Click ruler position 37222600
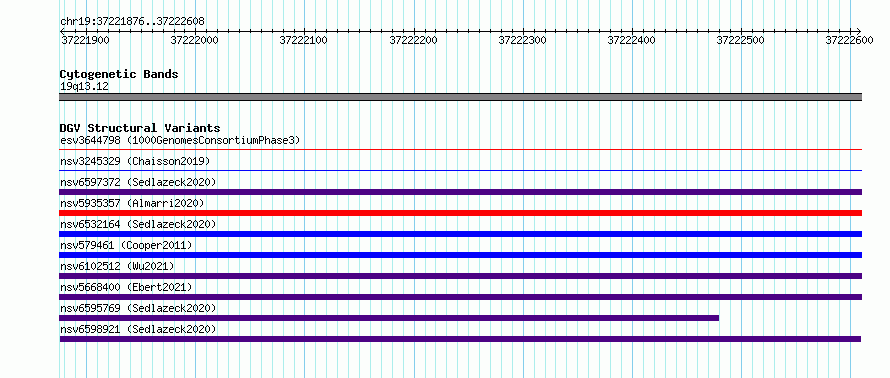890x378 pixels. [x=850, y=40]
